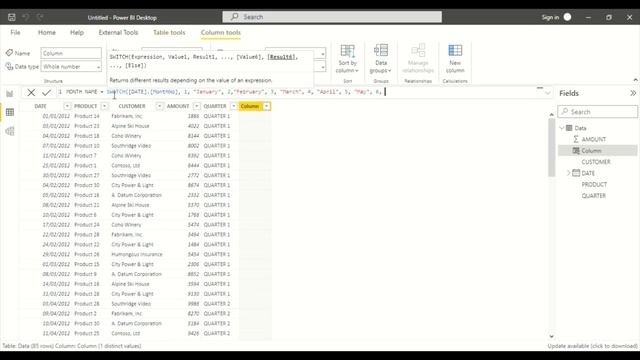Collapse the Data table tree in Fields
Image resolution: width=640 pixels, height=360 pixels.
point(562,128)
